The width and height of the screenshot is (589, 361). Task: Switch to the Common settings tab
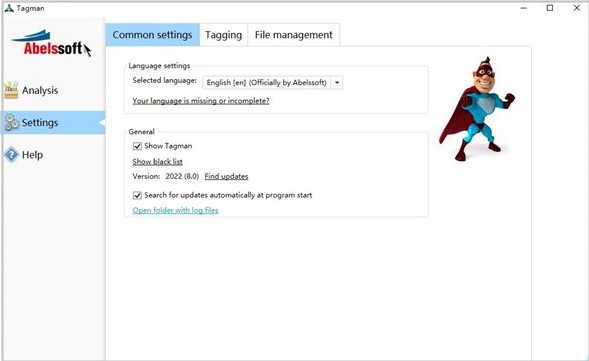point(152,35)
